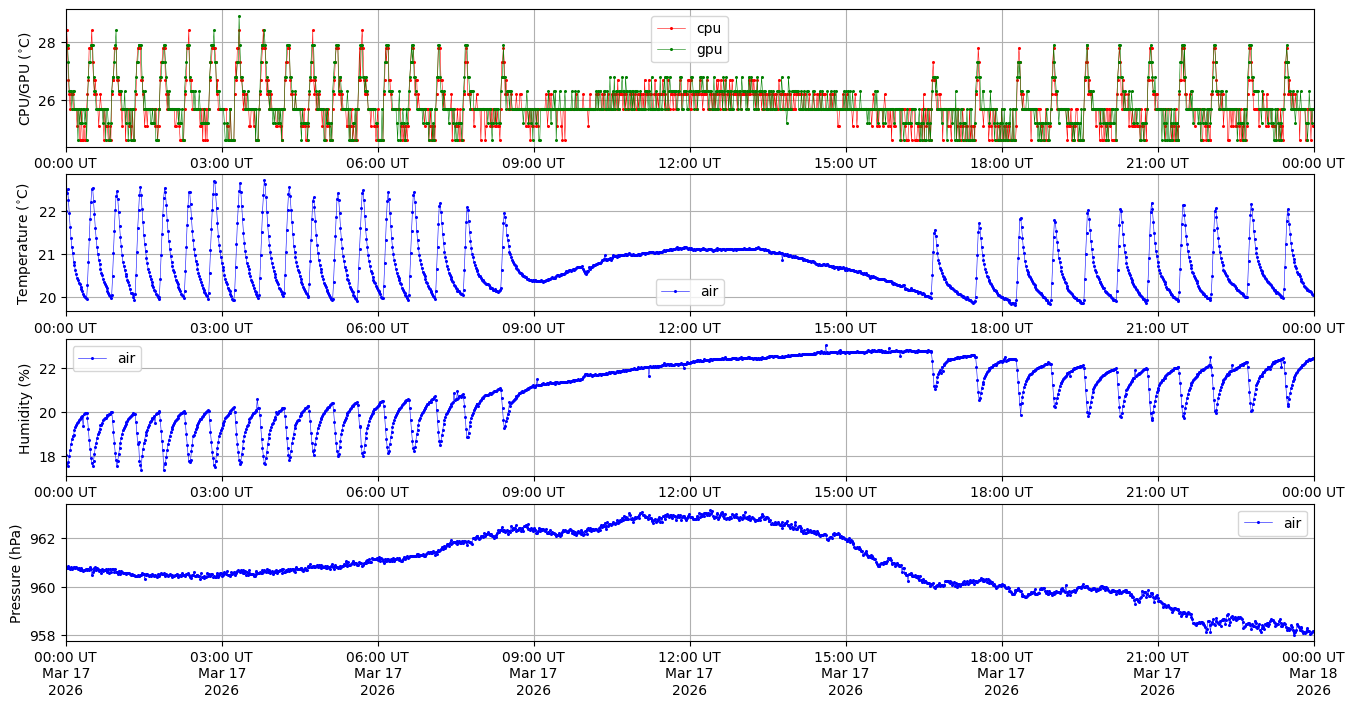Viewport: 1354px width, 707px height.
Task: Click the CPU/GPU (°C) y-axis label
Action: pos(24,78)
